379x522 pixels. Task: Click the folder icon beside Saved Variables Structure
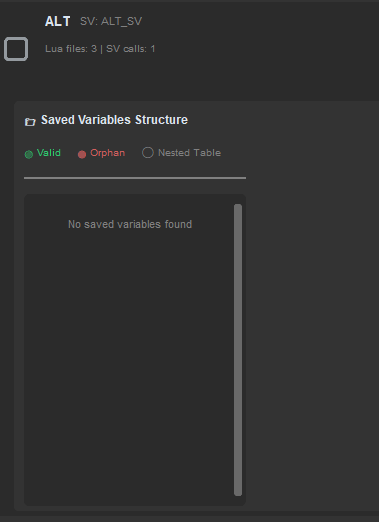30,122
